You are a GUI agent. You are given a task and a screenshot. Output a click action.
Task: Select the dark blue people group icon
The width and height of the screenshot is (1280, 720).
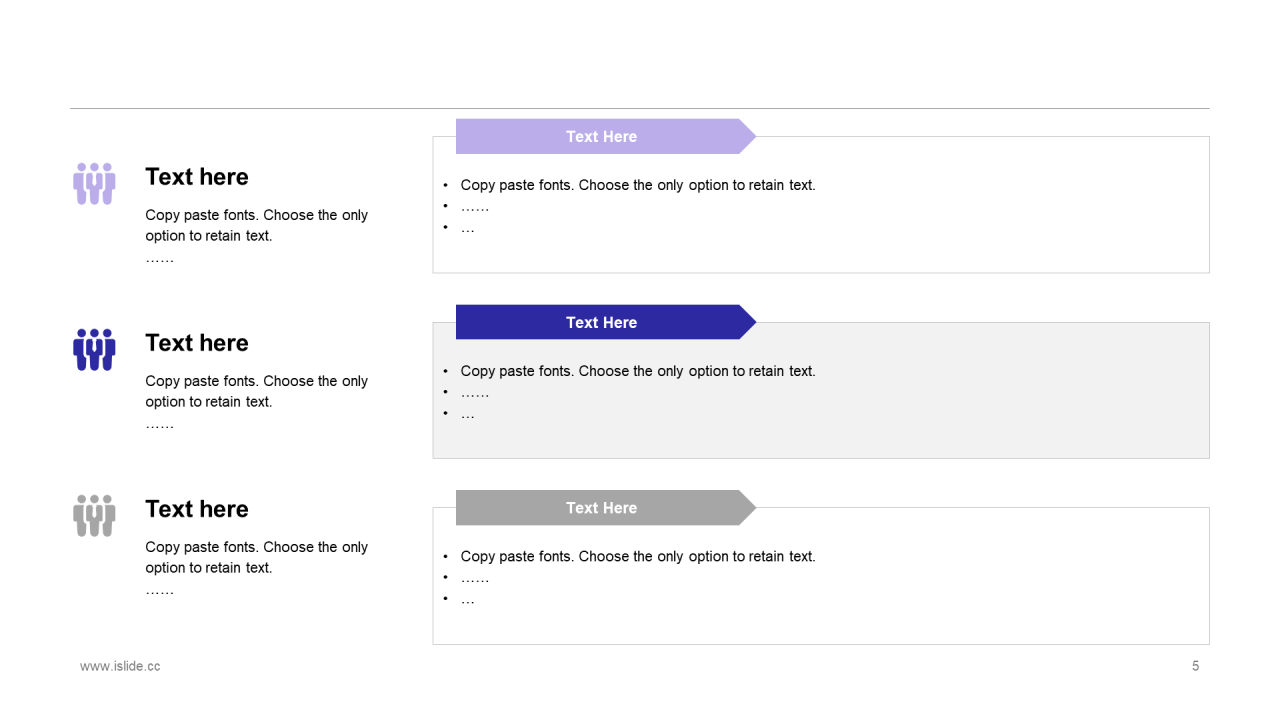94,350
